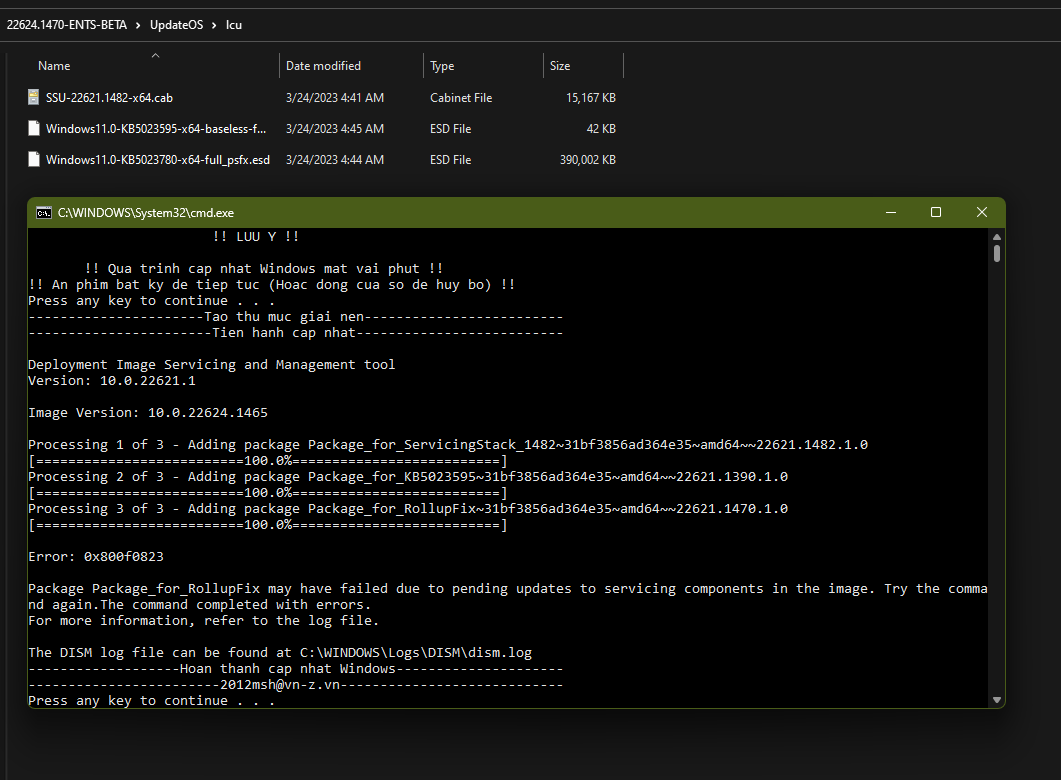This screenshot has height=780, width=1061.
Task: Open the cmd.exe title bar system icon
Action: [x=44, y=213]
